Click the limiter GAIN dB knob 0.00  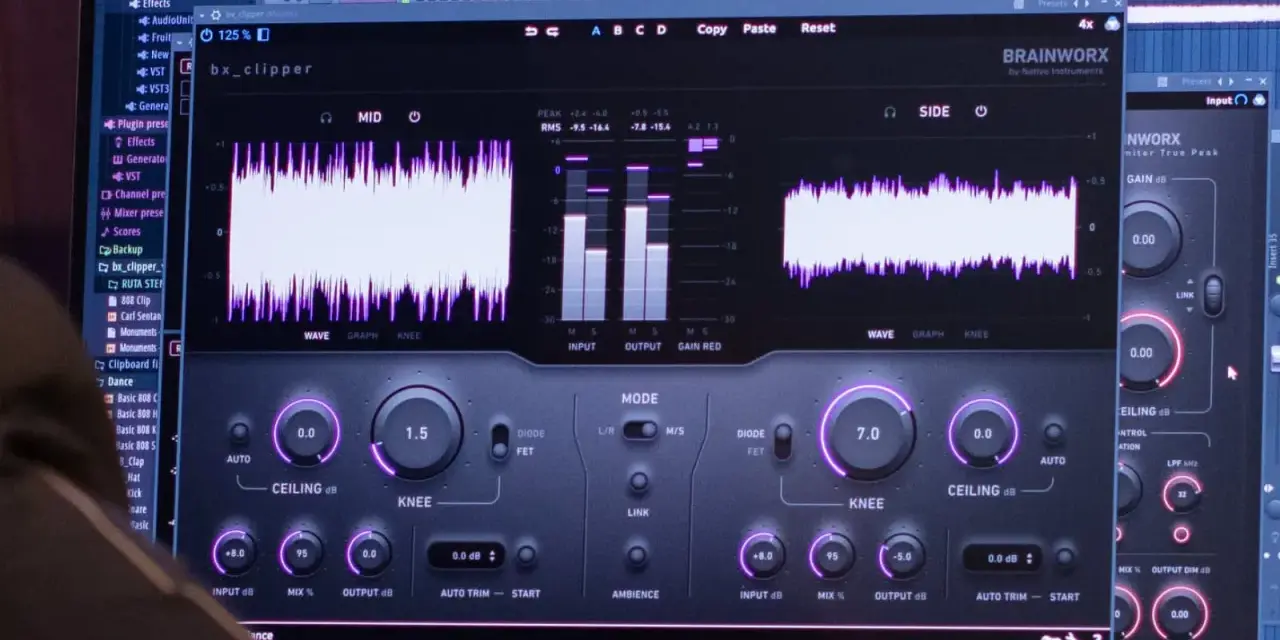(x=1144, y=240)
